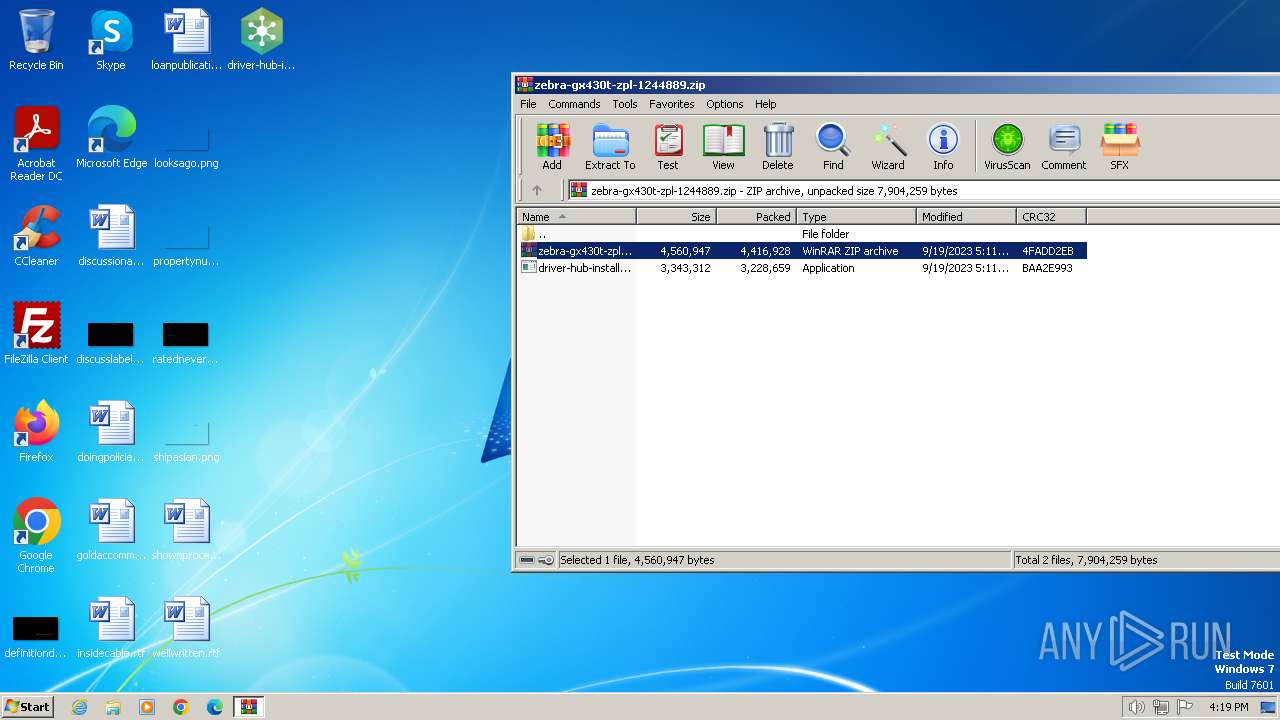Open the Skype desktop shortcut
The height and width of the screenshot is (720, 1280).
(x=111, y=40)
